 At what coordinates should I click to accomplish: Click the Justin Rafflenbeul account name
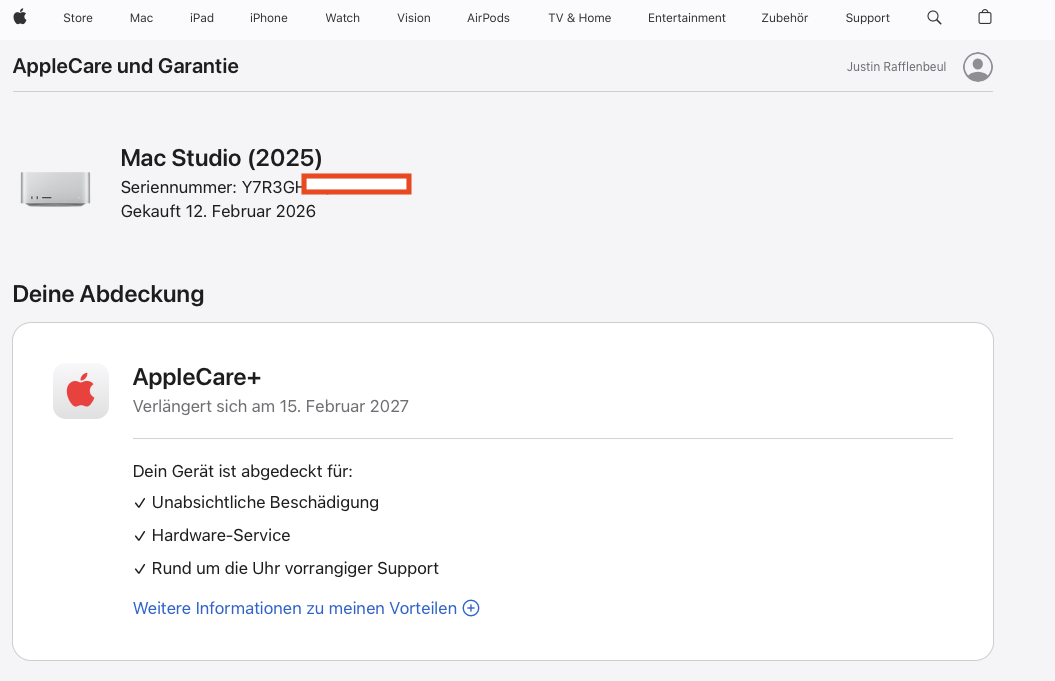896,67
